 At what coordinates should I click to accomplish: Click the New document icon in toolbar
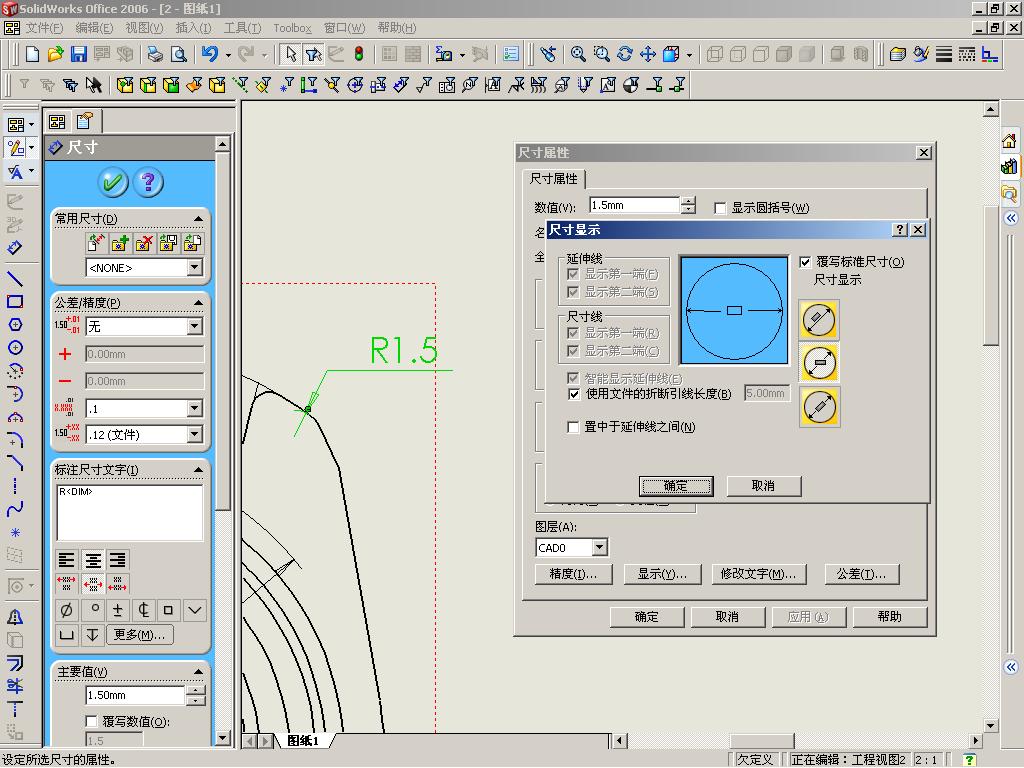33,54
